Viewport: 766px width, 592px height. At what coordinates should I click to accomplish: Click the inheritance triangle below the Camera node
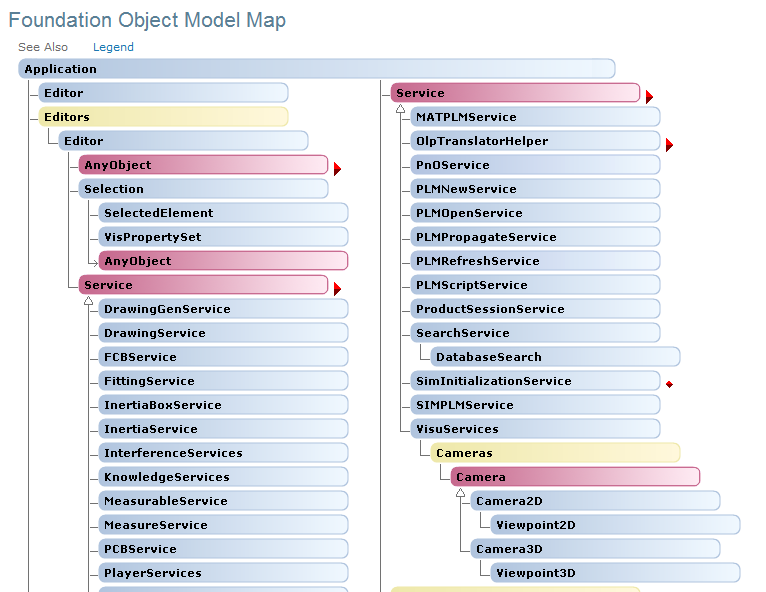click(460, 493)
